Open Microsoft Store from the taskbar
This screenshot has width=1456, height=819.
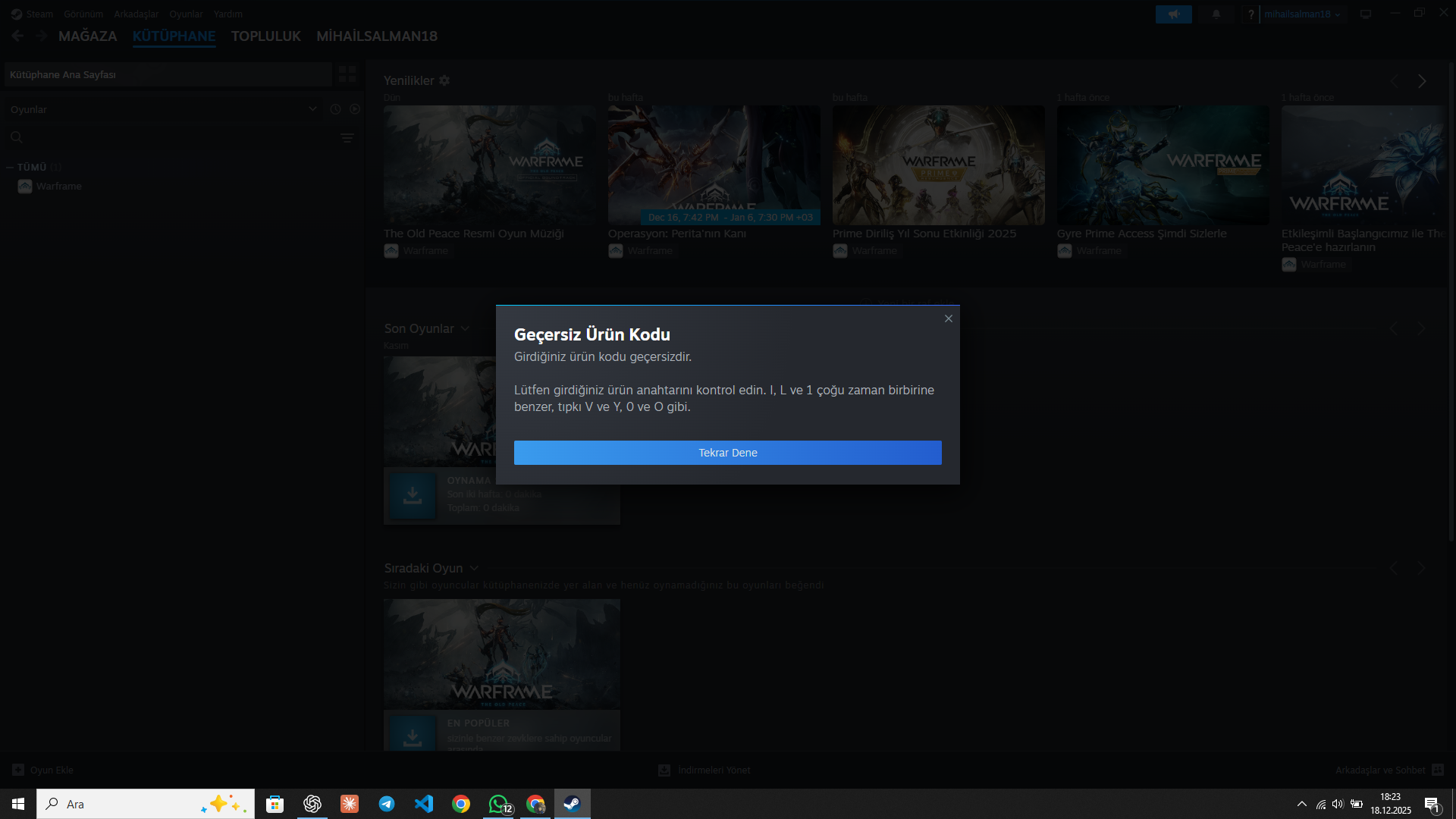tap(275, 804)
